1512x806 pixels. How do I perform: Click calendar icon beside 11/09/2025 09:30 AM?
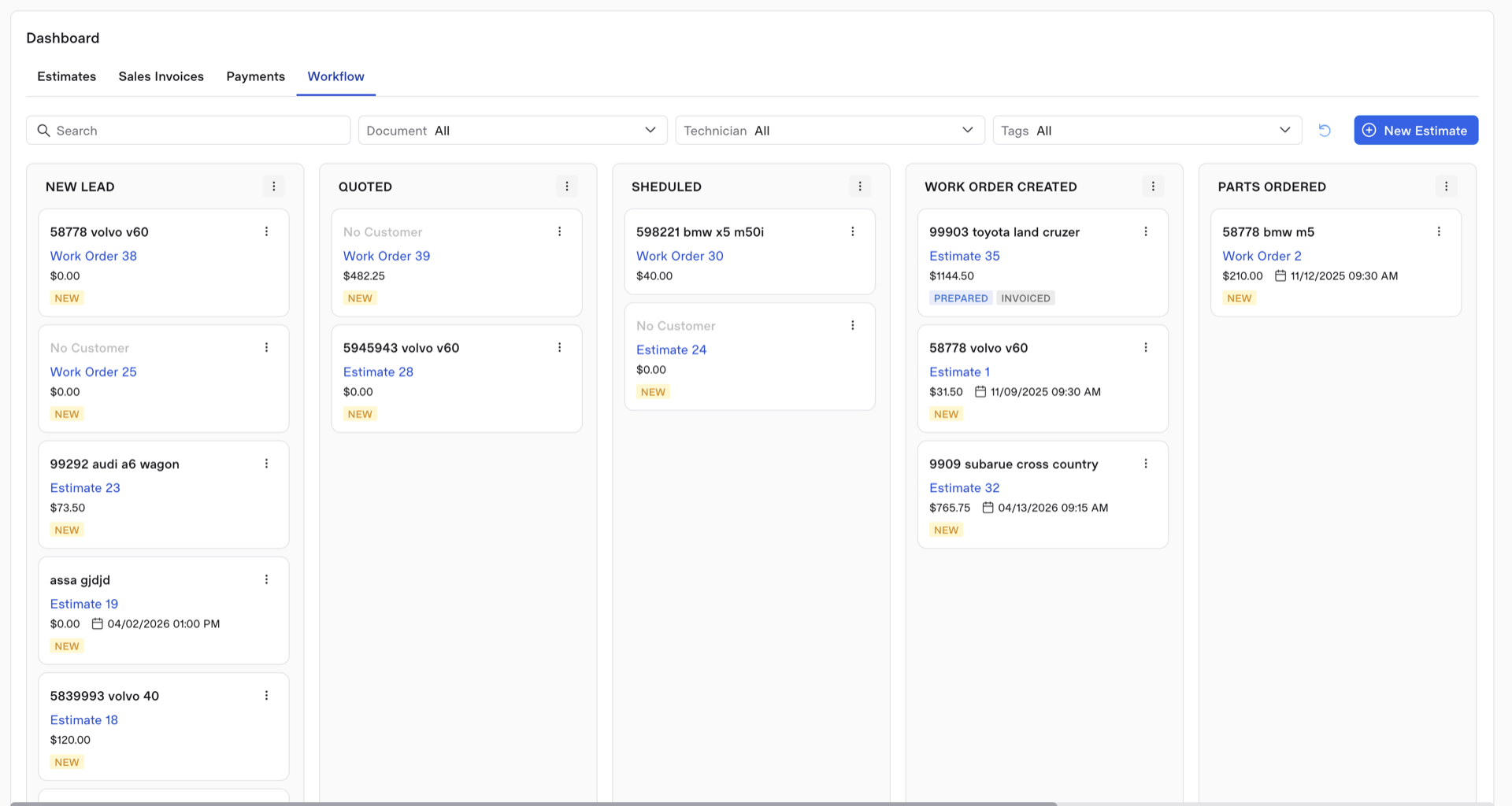980,391
